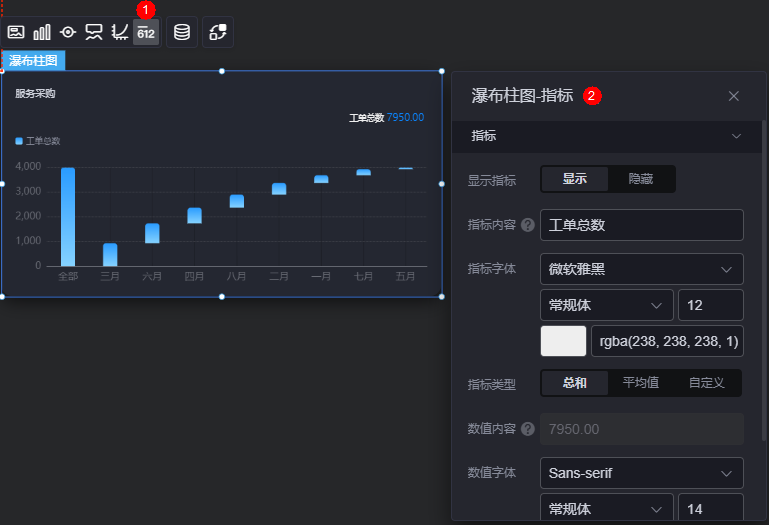
Task: Open 数值字体 常规体 weight dropdown
Action: pyautogui.click(x=607, y=509)
